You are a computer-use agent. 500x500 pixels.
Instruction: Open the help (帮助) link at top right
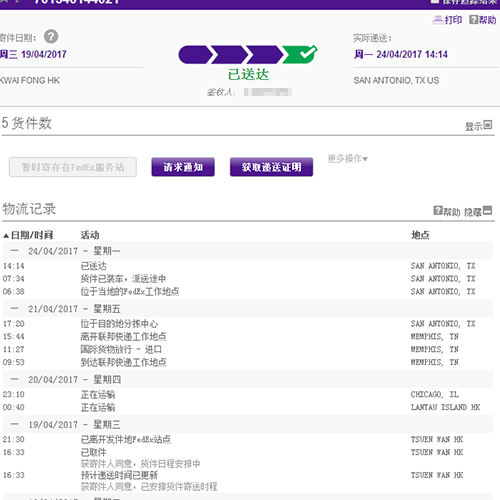click(483, 20)
